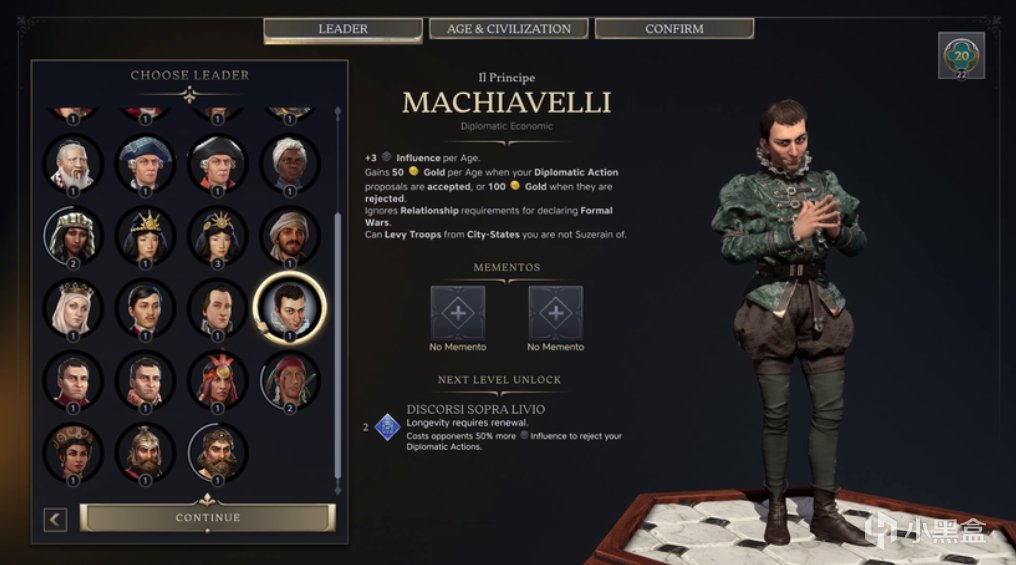The width and height of the screenshot is (1016, 565).
Task: Open the player level 20 badge
Action: click(962, 56)
